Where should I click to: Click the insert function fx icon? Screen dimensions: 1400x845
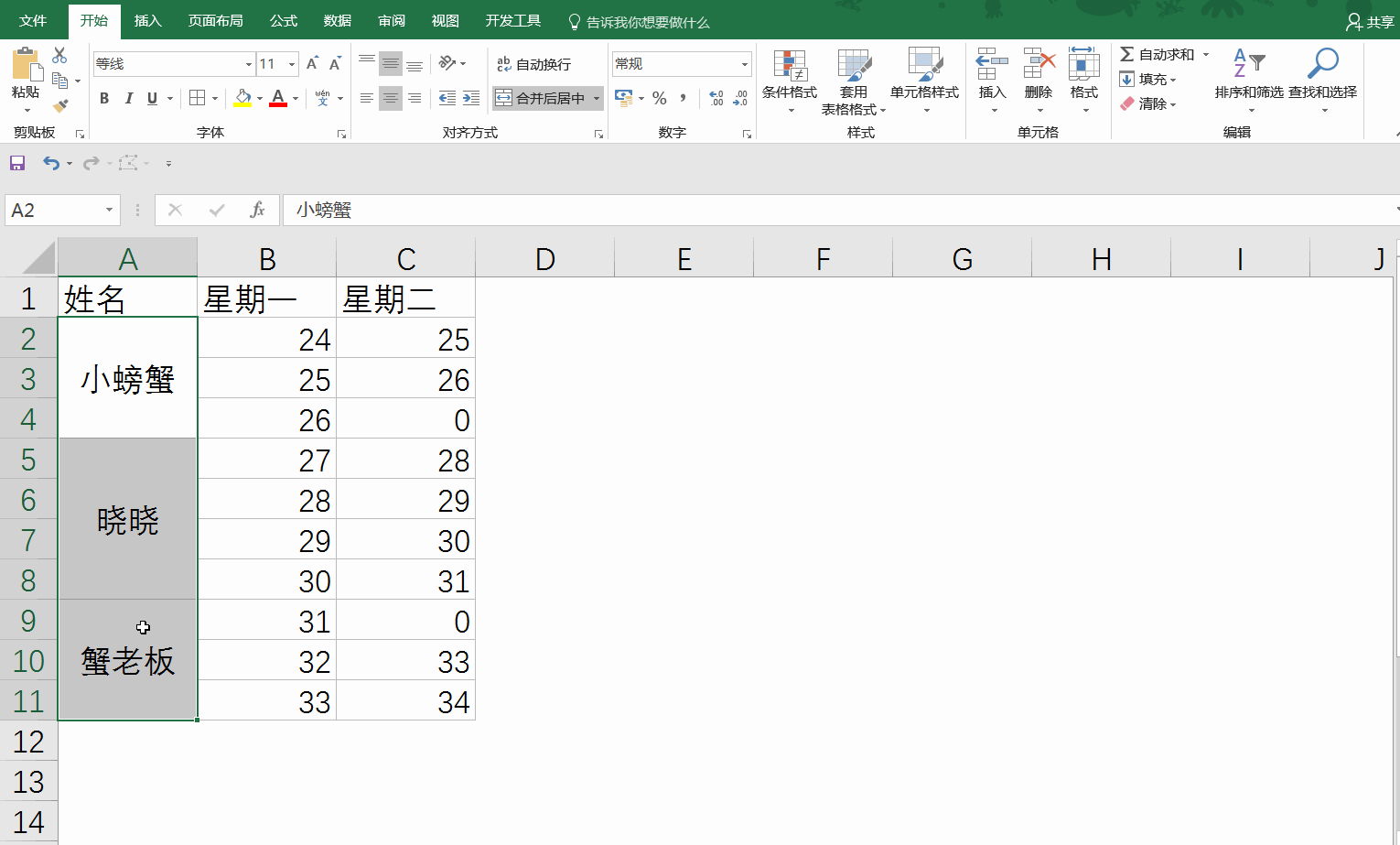[x=257, y=210]
